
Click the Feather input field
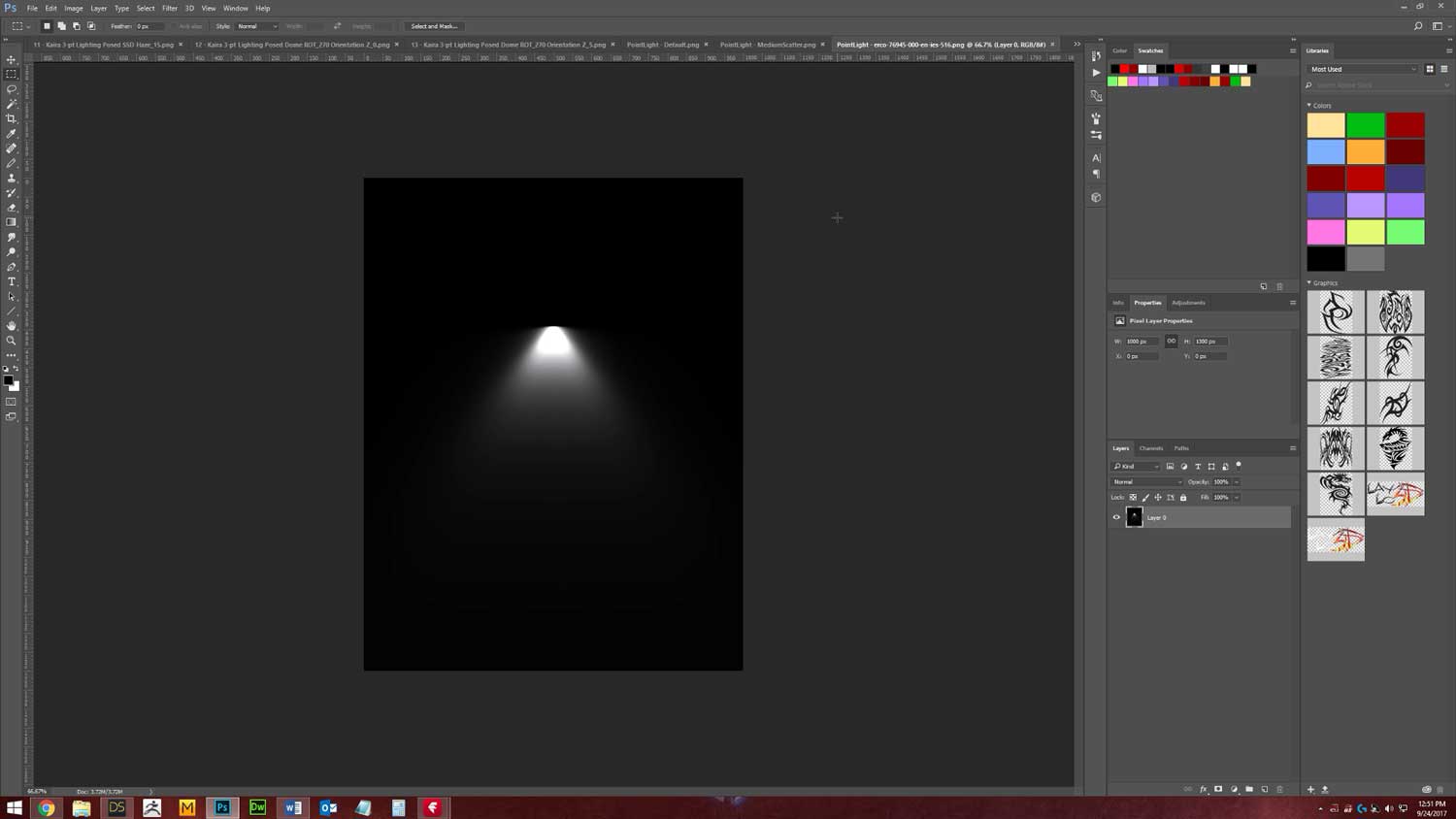[x=149, y=26]
